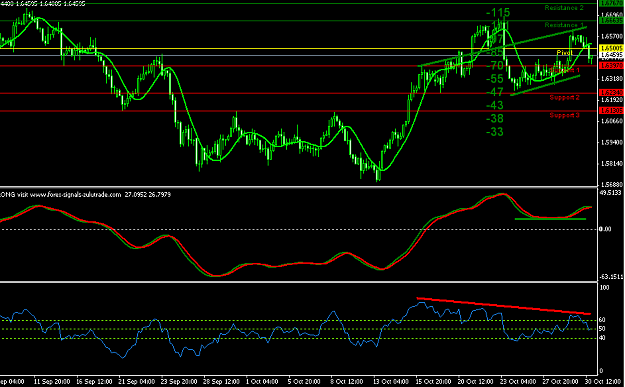Select the 1.58140 price scale value
Screen dimensions: 625x387
click(611, 163)
